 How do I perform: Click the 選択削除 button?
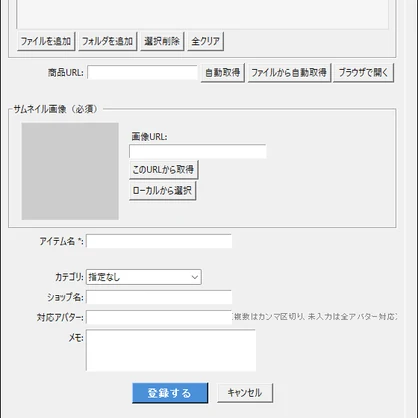click(162, 41)
